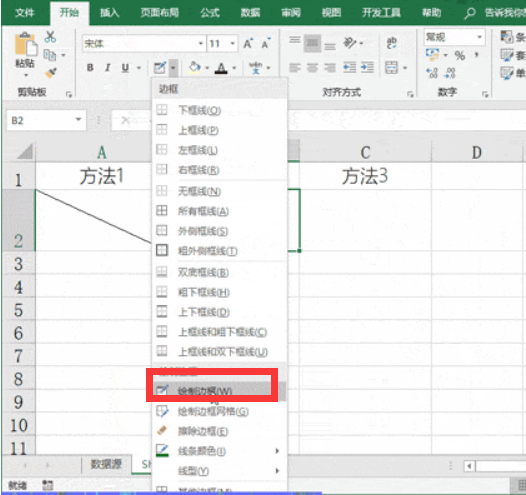
Task: Open the number format box 常规
Action: click(454, 37)
